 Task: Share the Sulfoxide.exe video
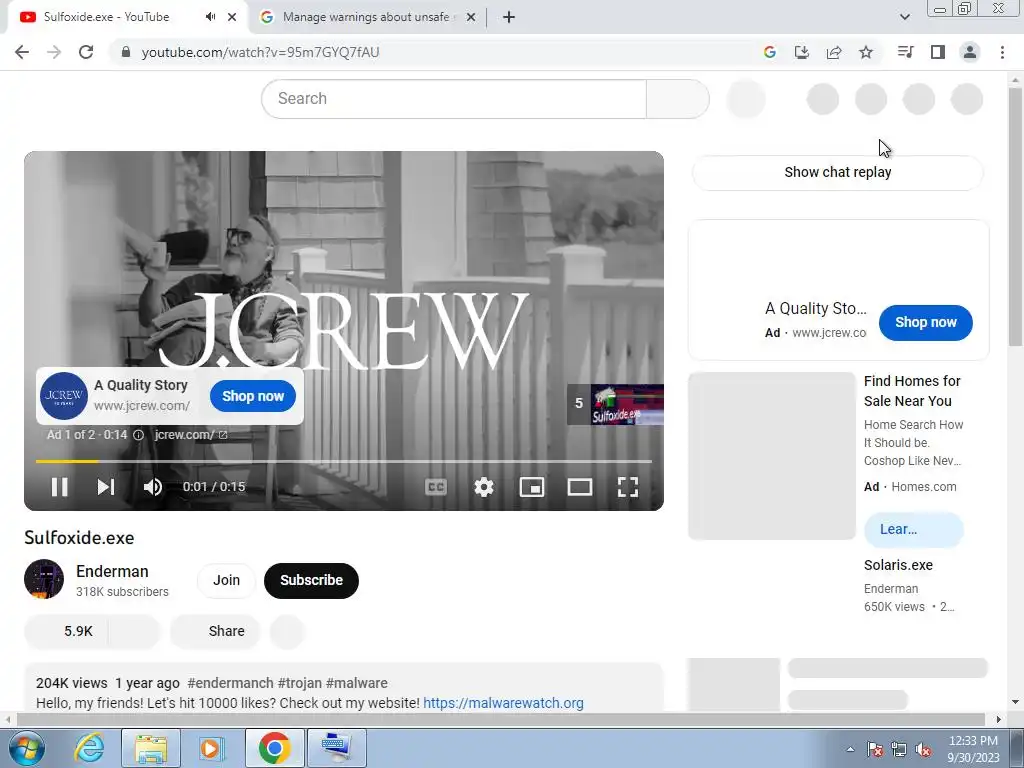(x=216, y=632)
